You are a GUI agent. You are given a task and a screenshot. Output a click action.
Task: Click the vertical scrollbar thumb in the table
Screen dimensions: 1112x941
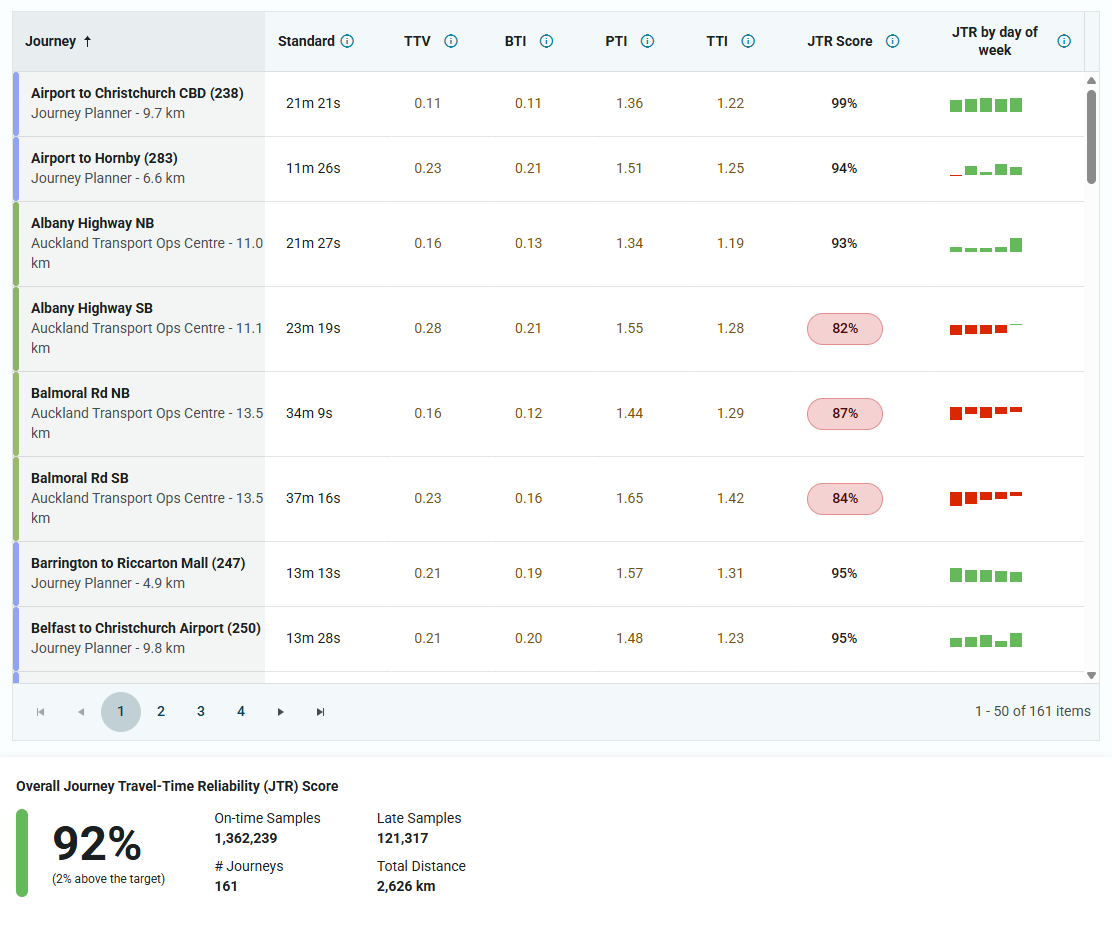(x=1091, y=137)
